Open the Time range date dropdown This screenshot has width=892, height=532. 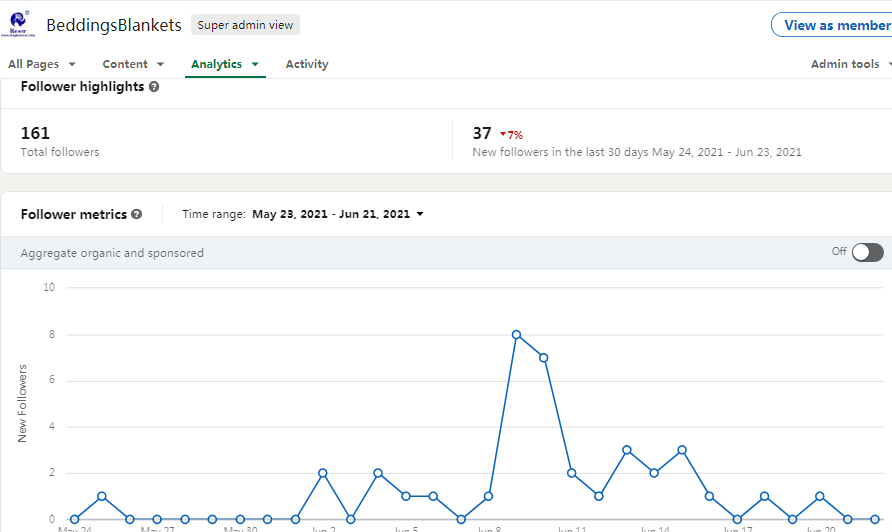click(x=338, y=214)
